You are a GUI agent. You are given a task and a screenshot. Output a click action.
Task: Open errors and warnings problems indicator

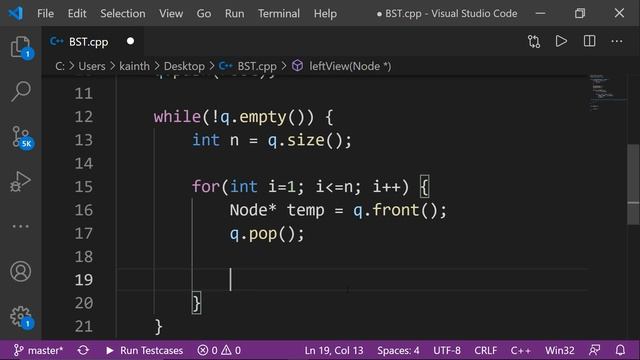(x=219, y=350)
